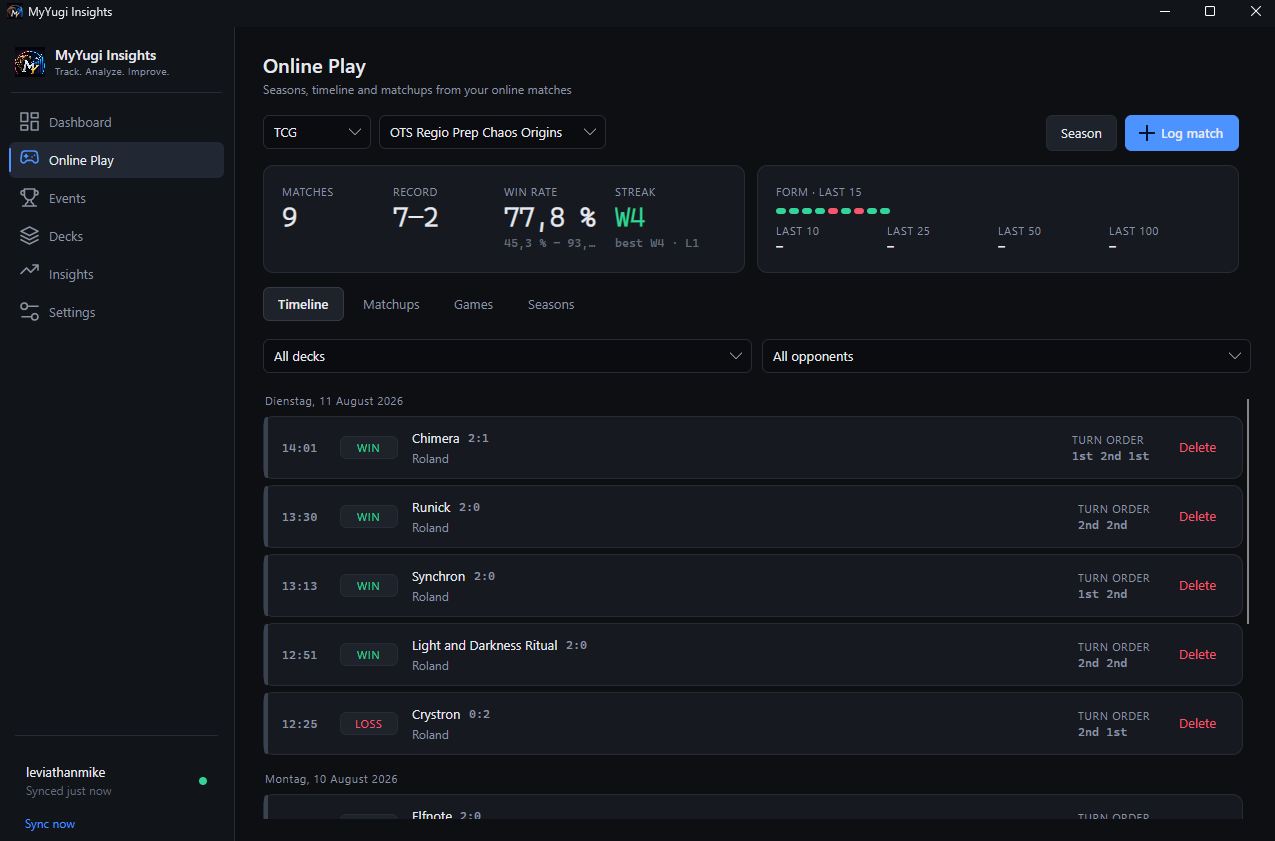Click the MyYugi title bar app icon
Screen dimensions: 1275x841
[x=15, y=12]
